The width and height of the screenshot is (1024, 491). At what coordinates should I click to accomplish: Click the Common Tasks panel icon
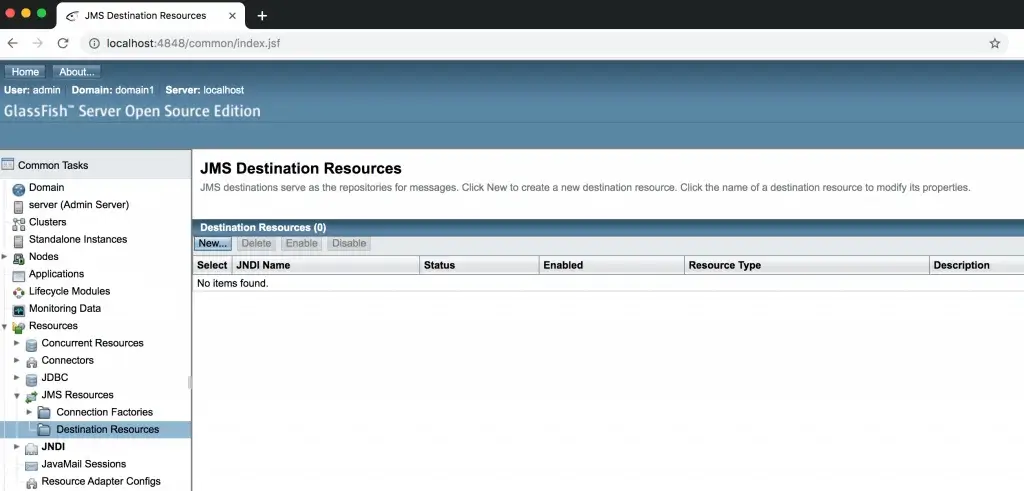point(8,165)
